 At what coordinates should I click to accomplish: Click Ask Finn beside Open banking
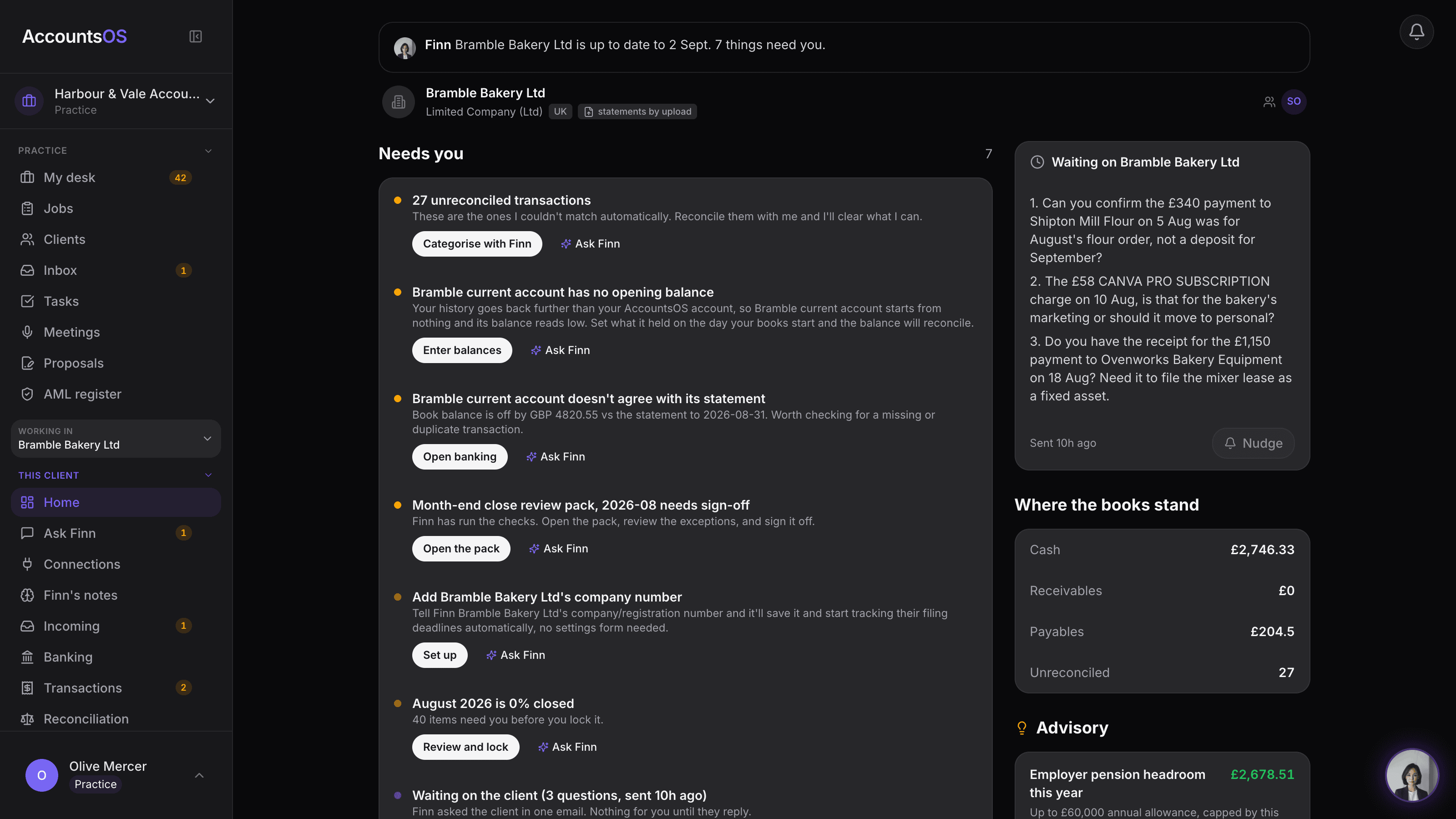[556, 457]
